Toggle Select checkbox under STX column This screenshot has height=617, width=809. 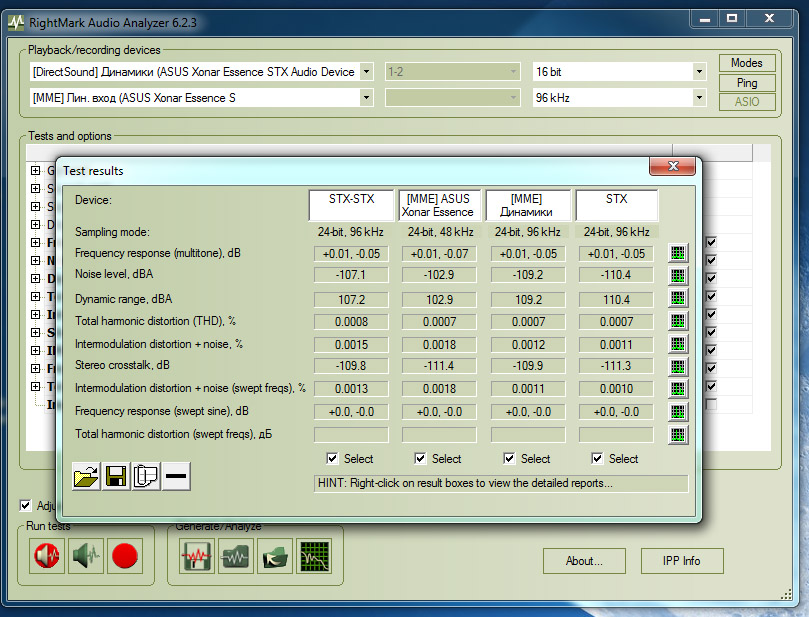(x=597, y=458)
